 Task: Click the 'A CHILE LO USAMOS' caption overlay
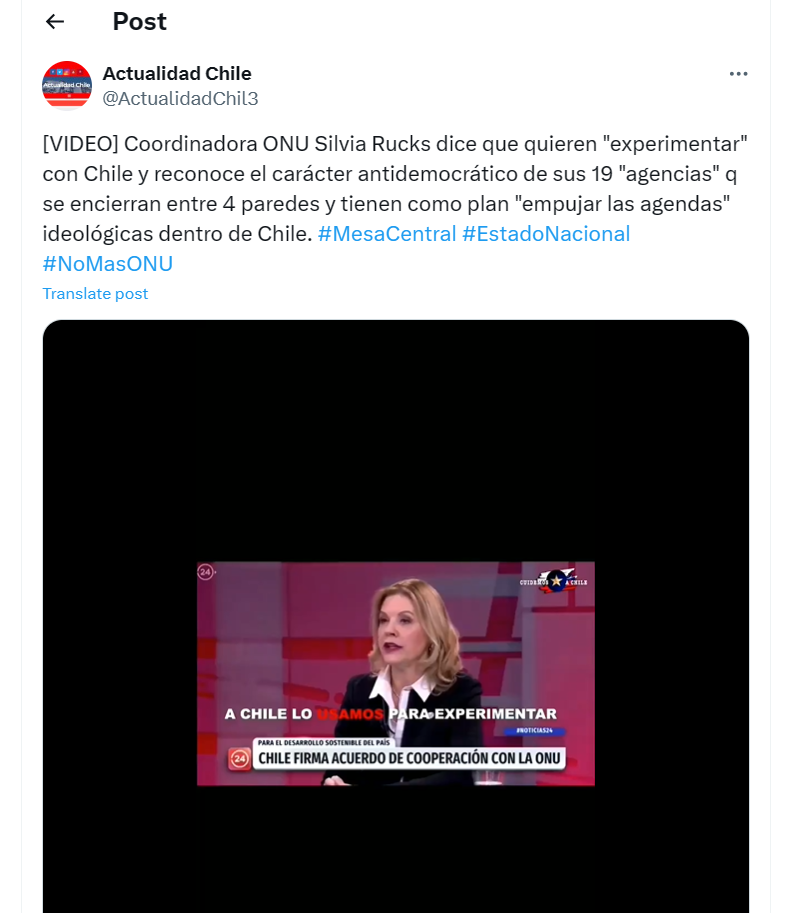[391, 714]
